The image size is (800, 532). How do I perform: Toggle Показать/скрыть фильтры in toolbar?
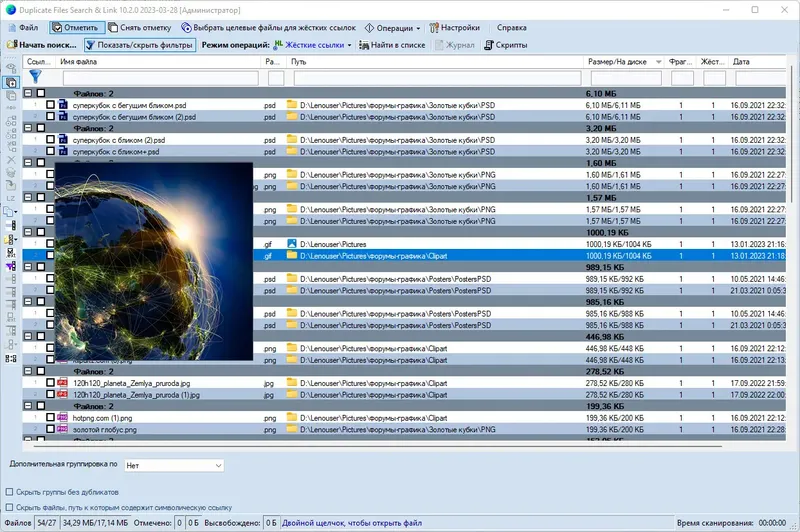(139, 45)
